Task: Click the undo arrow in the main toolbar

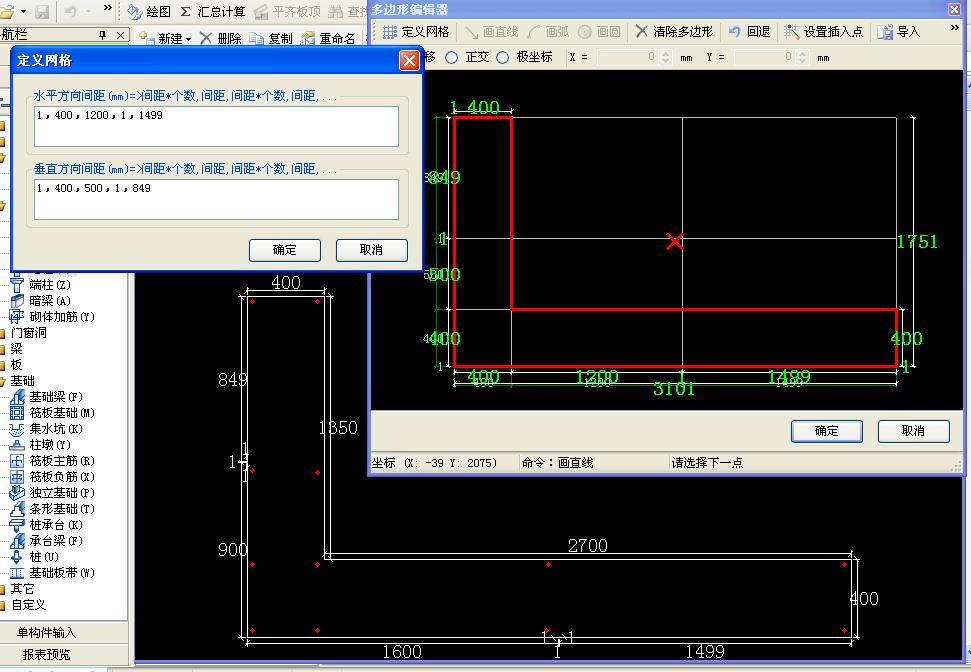Action: point(71,11)
